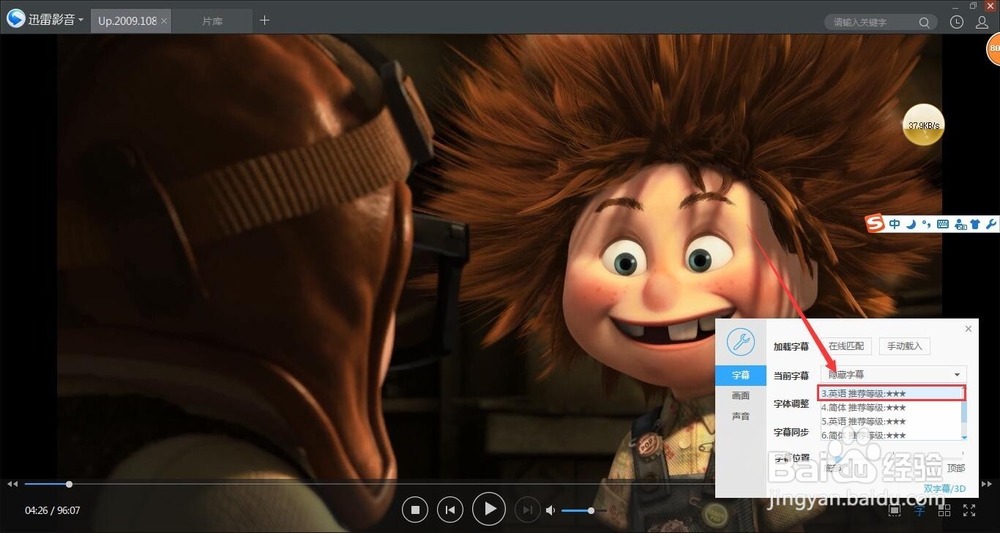
Task: Click the dashed-frame window mode icon
Action: 895,510
